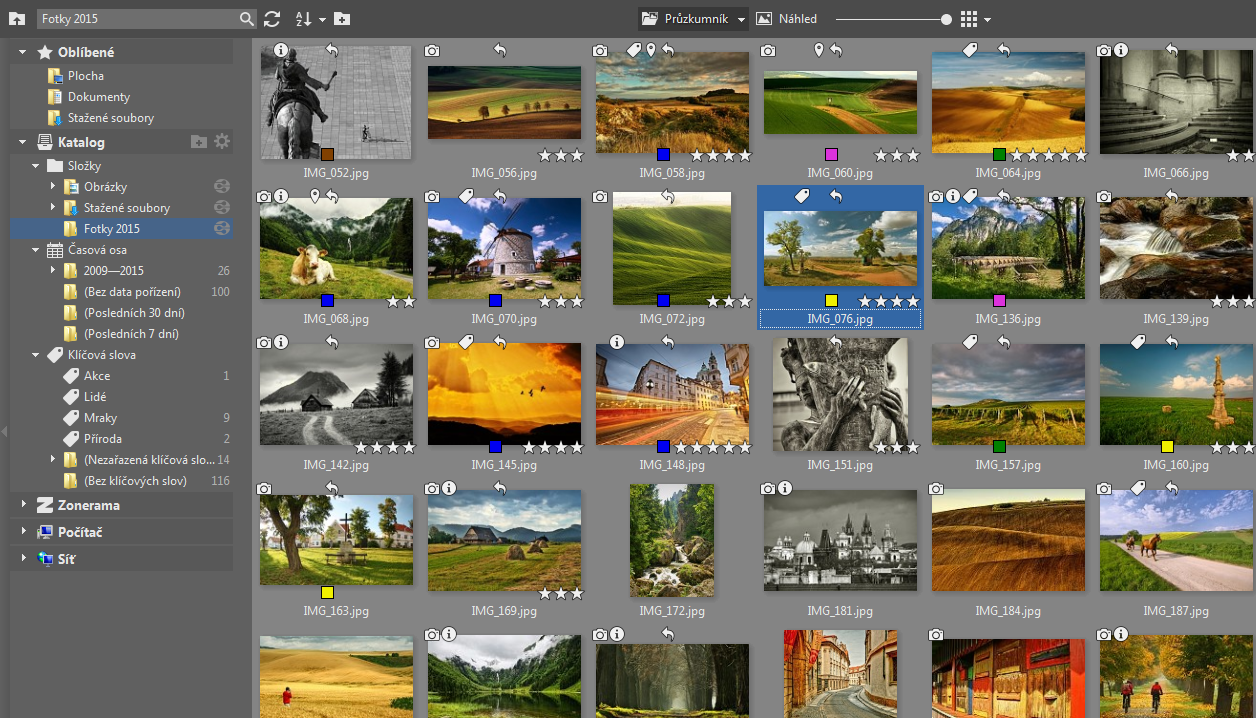Click the info icon on IMG_148.jpg
Screen dimensions: 1256x718
(x=617, y=342)
